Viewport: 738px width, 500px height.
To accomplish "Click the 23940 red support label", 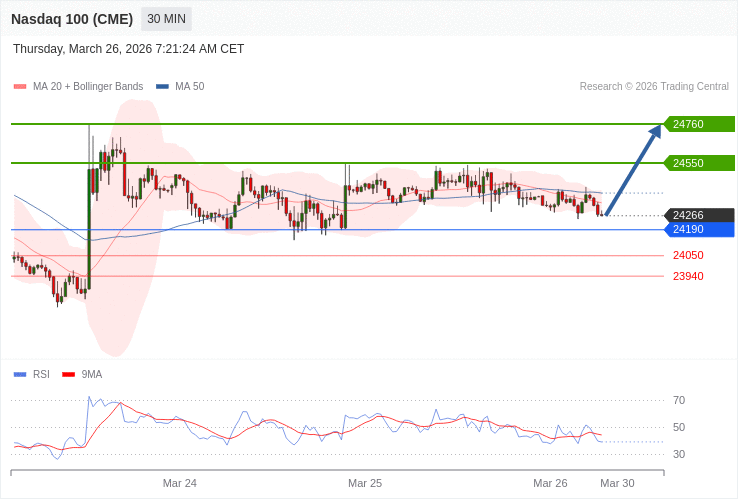I will tap(688, 277).
